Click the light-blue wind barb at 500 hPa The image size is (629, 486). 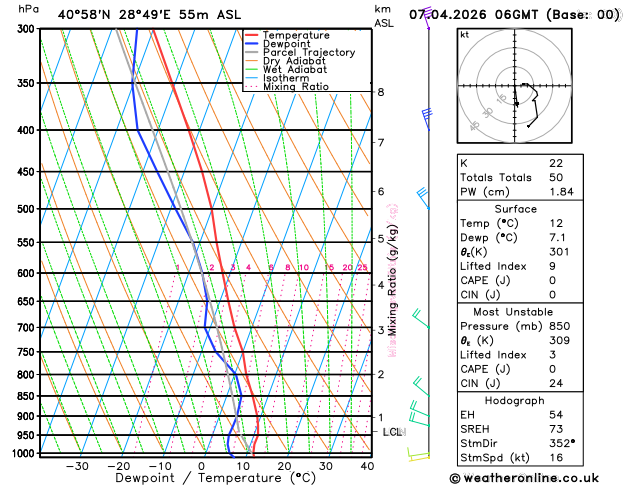point(423,198)
